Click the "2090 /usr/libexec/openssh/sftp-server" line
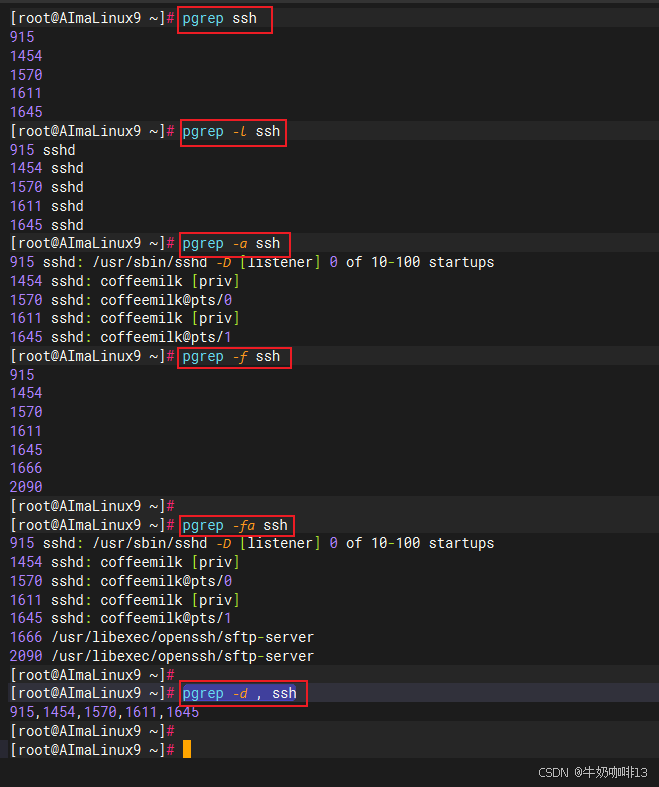Viewport: 659px width, 787px height. pos(162,656)
